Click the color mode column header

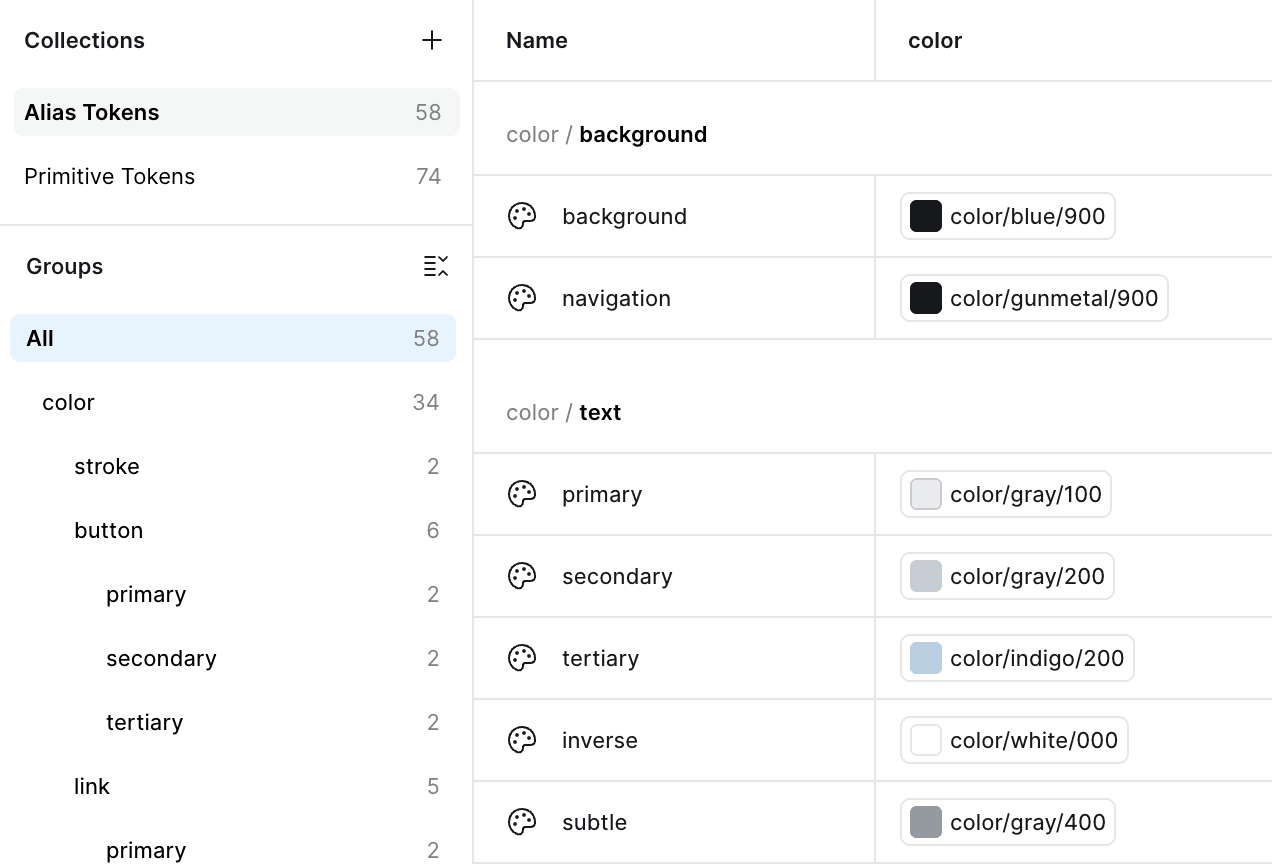[x=935, y=40]
